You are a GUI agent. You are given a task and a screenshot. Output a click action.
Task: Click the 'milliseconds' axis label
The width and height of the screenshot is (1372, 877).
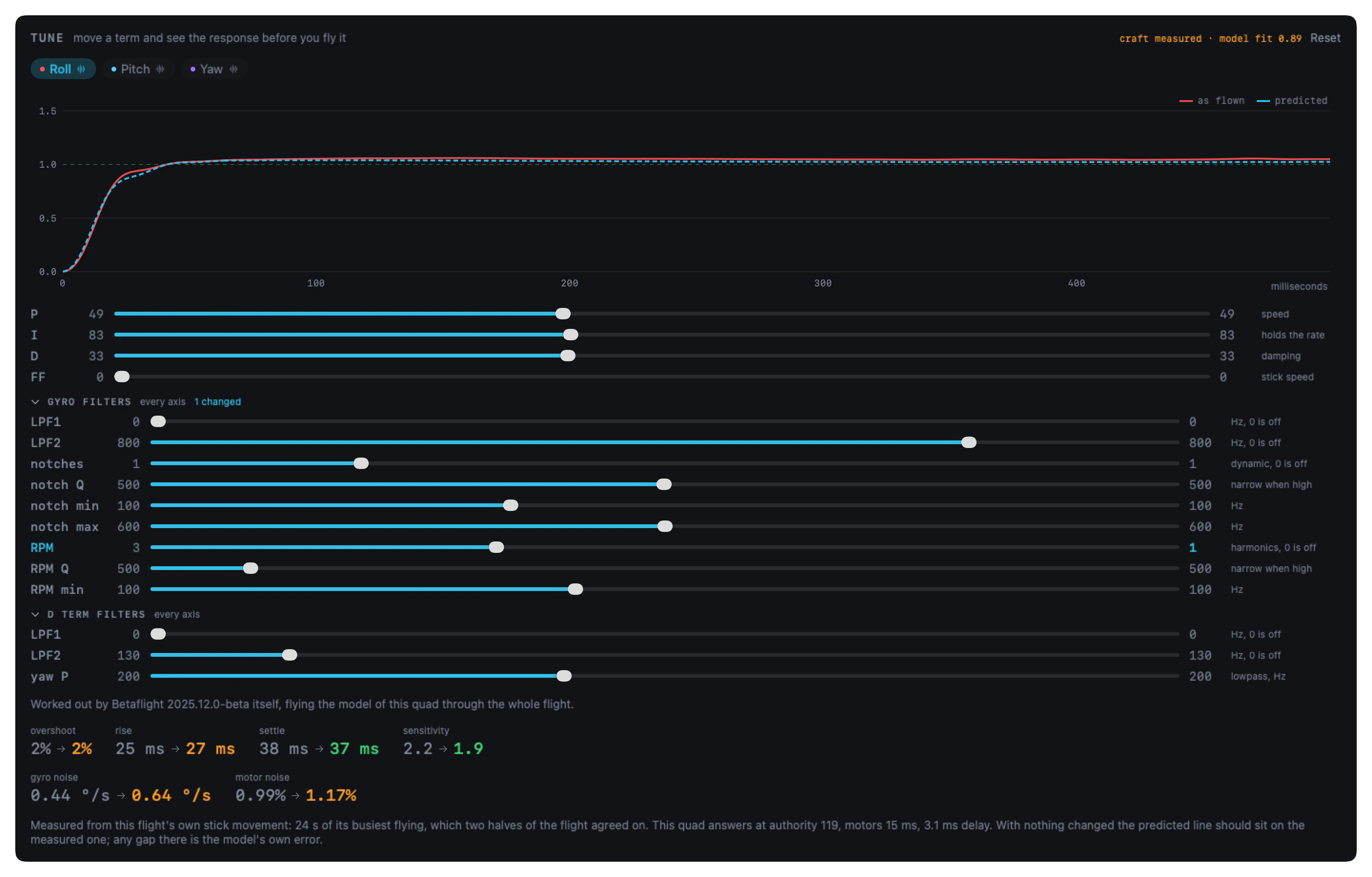tap(1299, 286)
